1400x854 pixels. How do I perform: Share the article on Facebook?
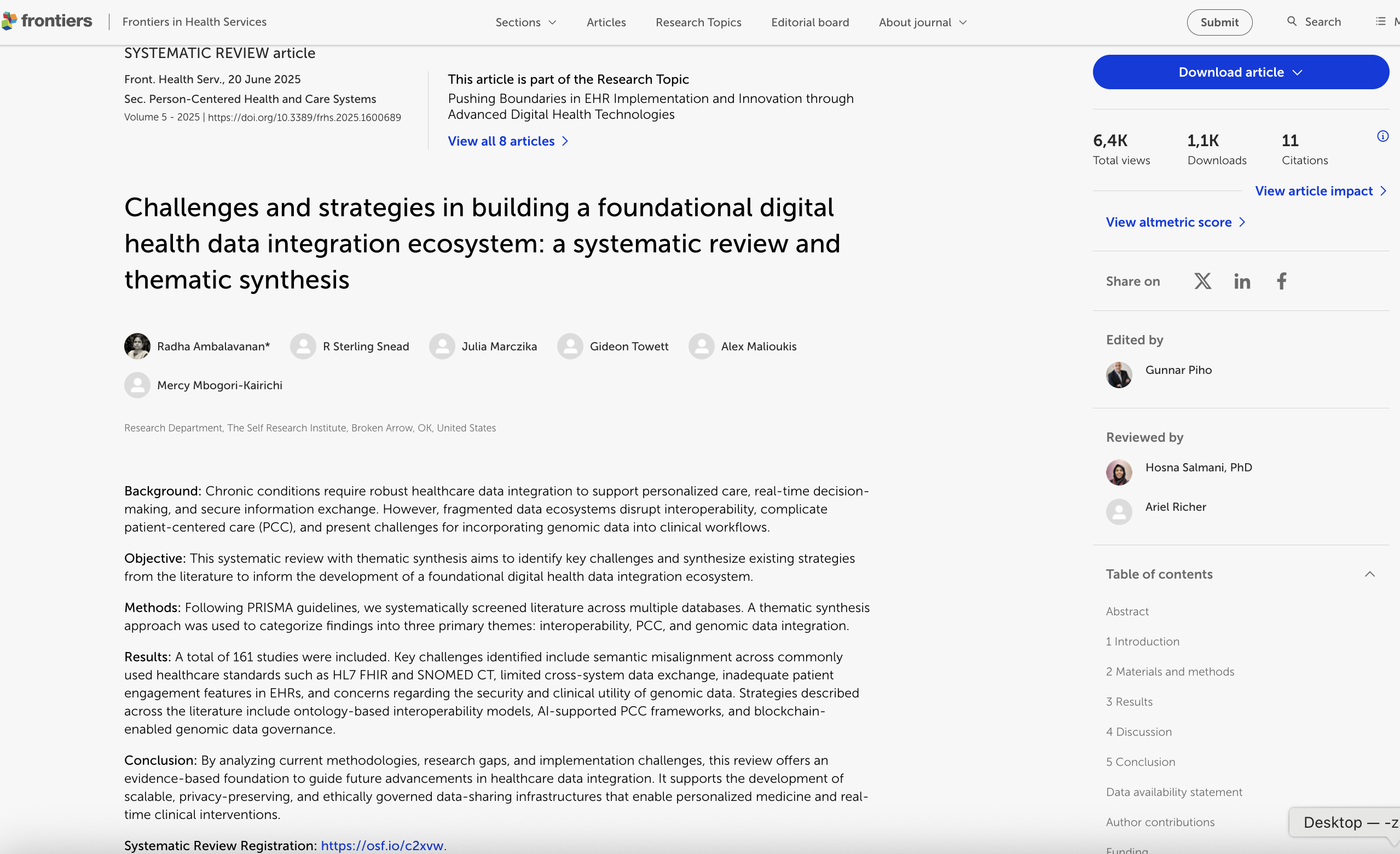pos(1281,281)
